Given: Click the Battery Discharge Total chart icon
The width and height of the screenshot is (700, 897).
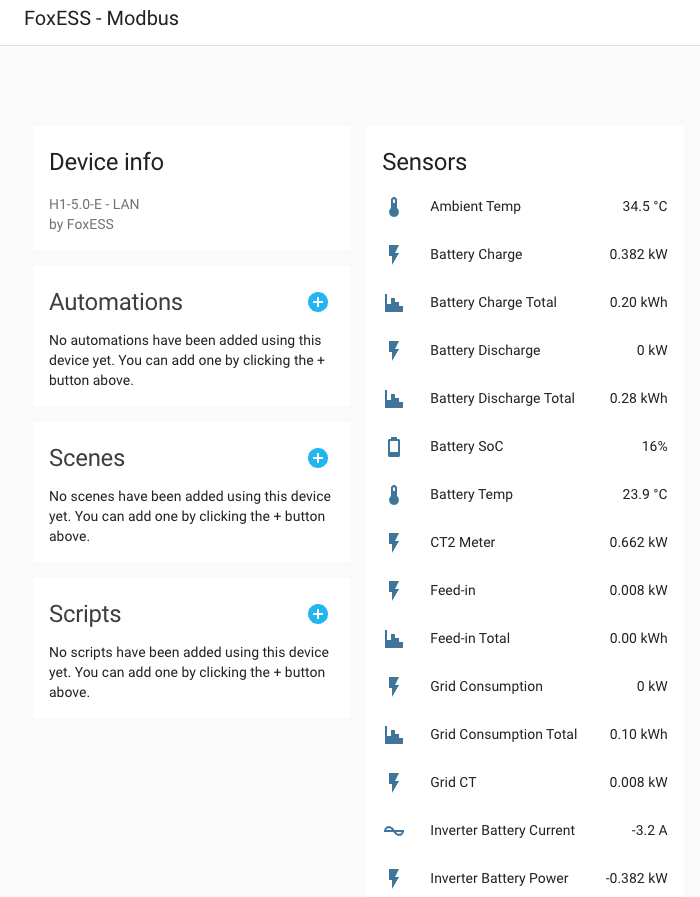Looking at the screenshot, I should [394, 398].
